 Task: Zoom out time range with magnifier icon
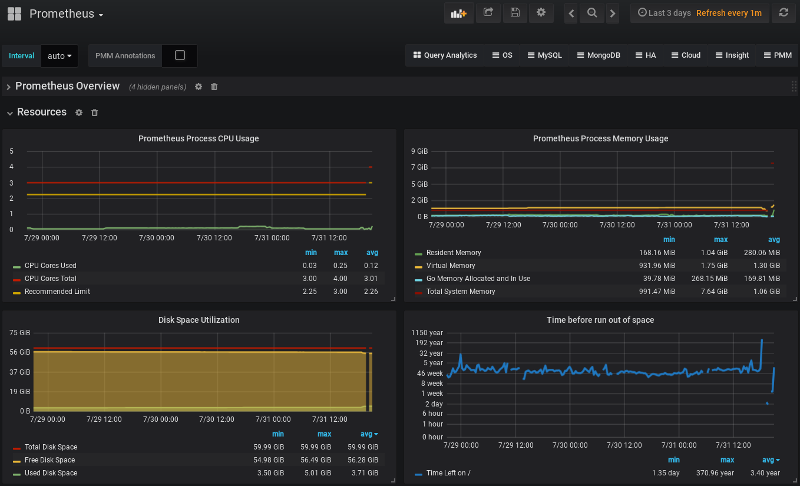click(592, 13)
